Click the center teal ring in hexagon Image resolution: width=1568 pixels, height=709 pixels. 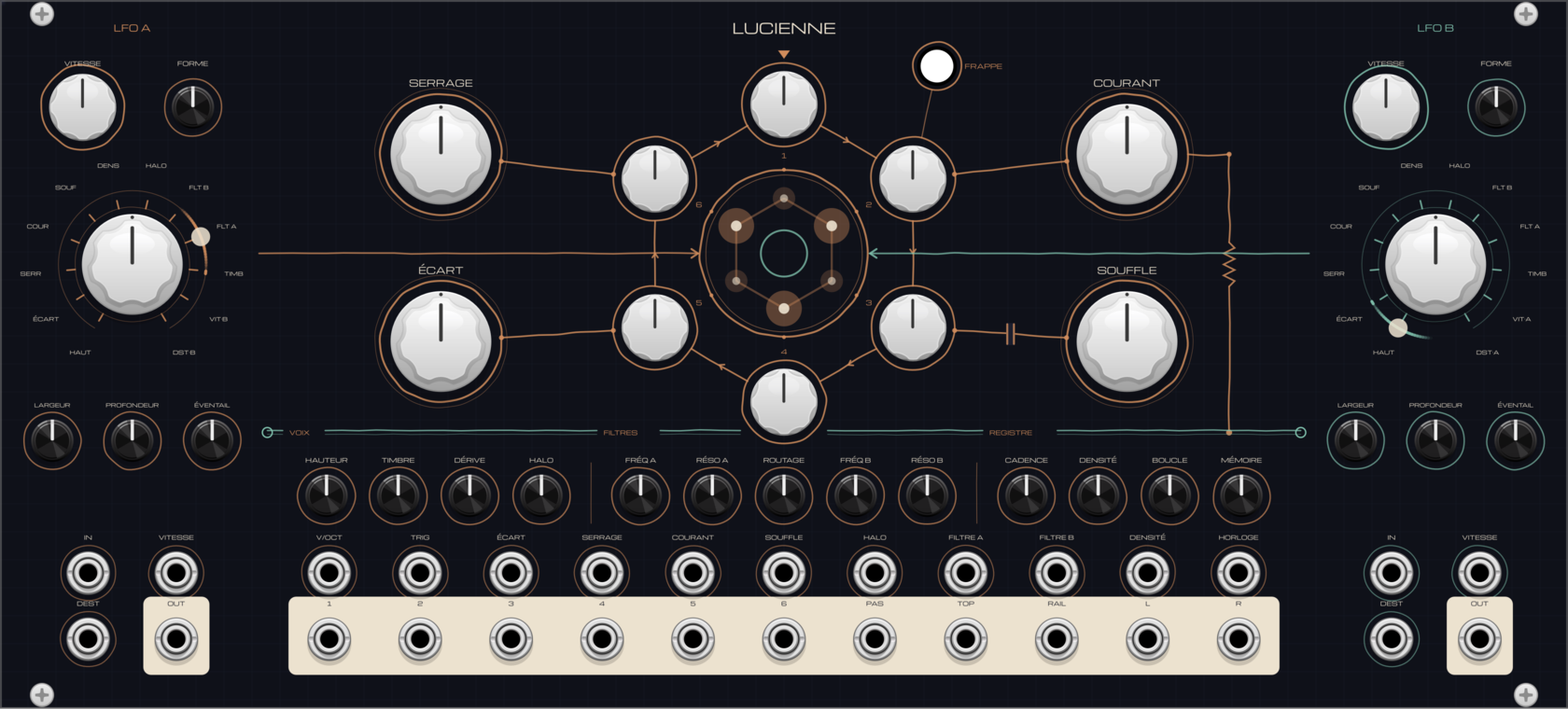pyautogui.click(x=783, y=253)
